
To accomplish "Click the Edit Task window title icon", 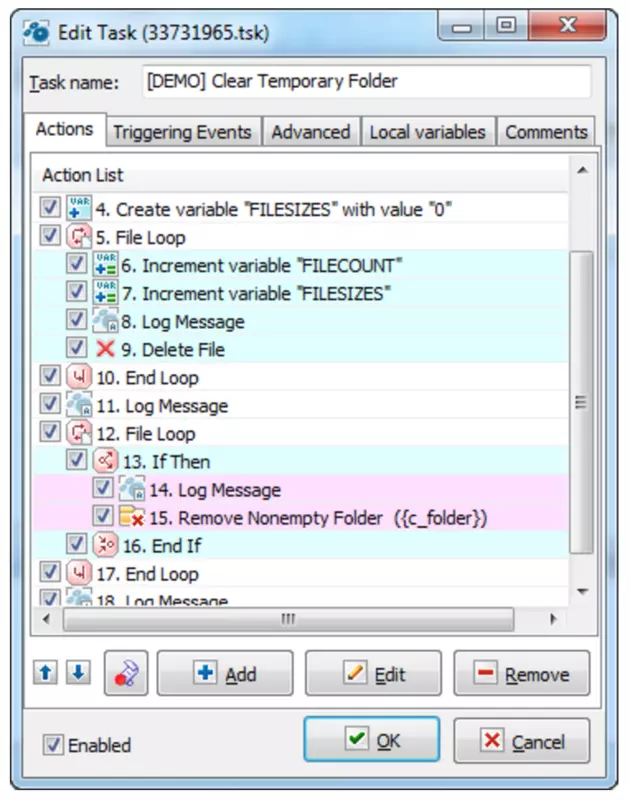I will coord(36,33).
